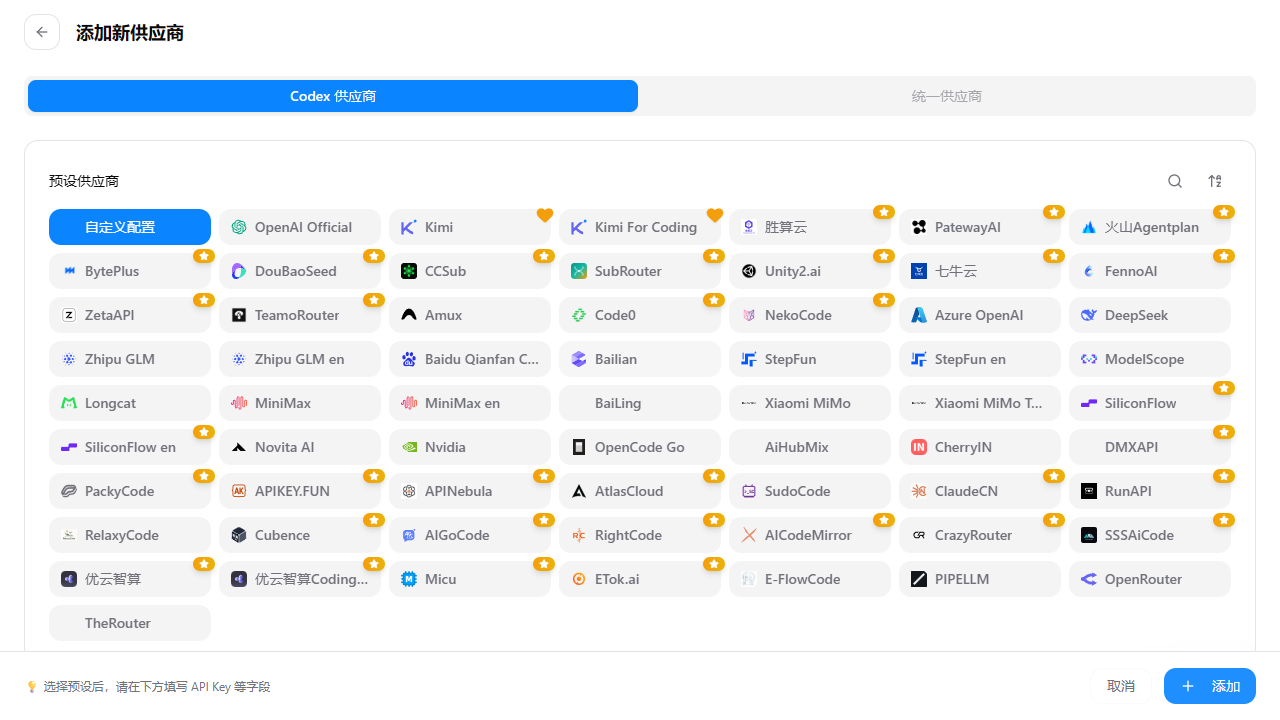Choose the PackyCode provider
The width and height of the screenshot is (1280, 720).
coord(130,491)
